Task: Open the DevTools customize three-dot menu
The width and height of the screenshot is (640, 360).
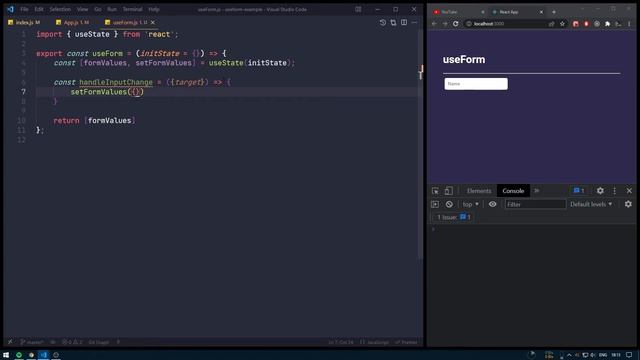Action: [x=614, y=191]
